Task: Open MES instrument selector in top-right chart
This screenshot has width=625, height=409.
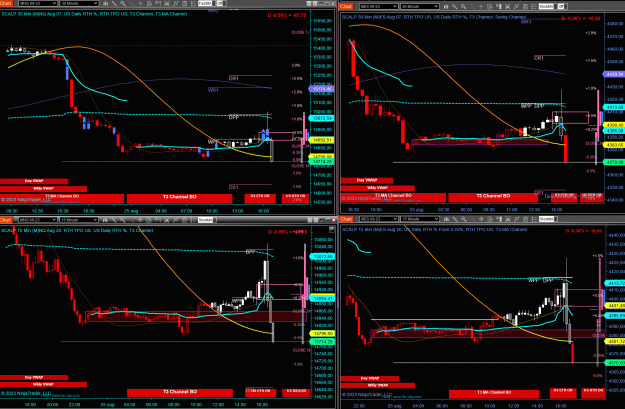Action: pos(378,6)
